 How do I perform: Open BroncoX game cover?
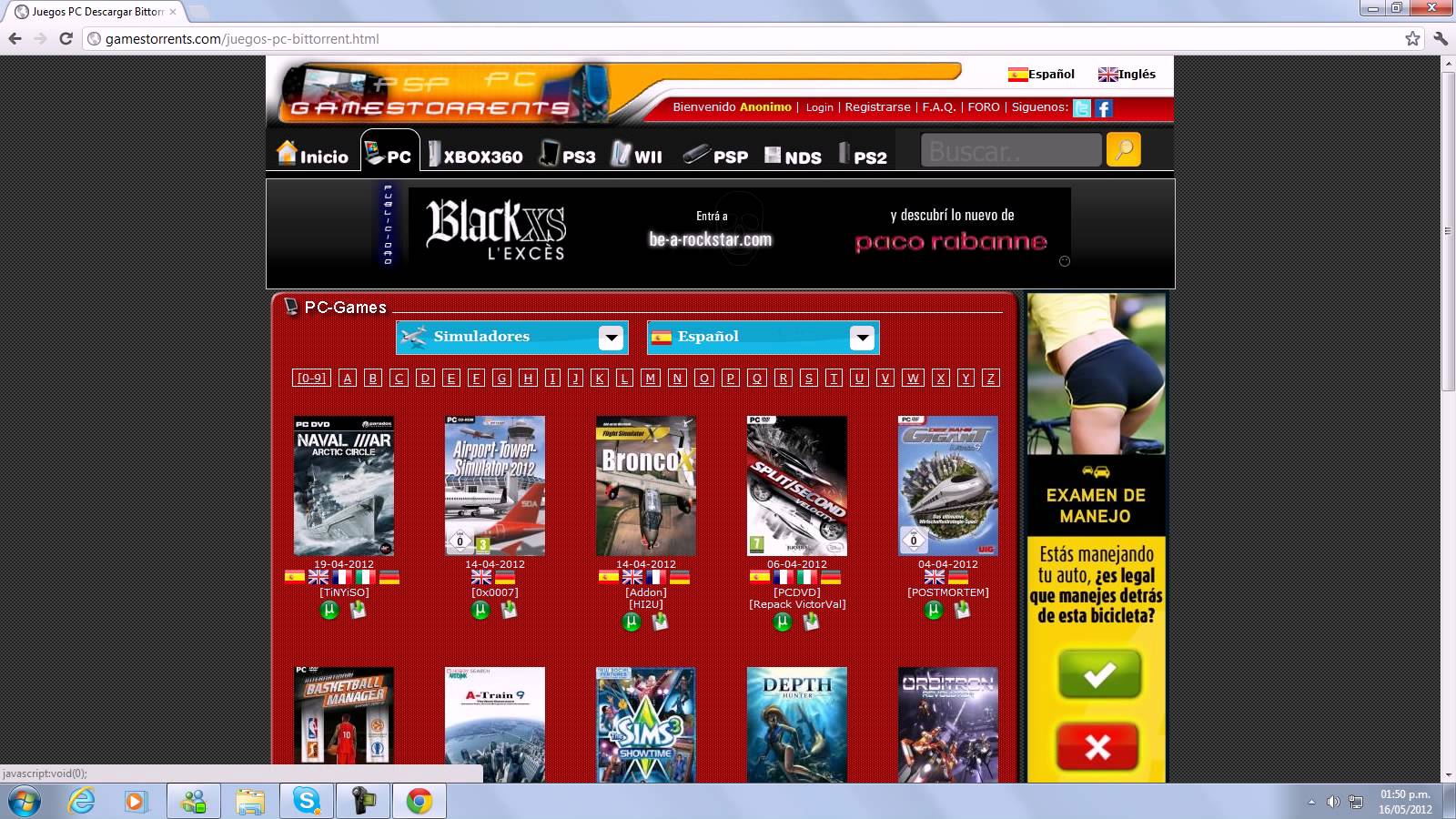(646, 486)
